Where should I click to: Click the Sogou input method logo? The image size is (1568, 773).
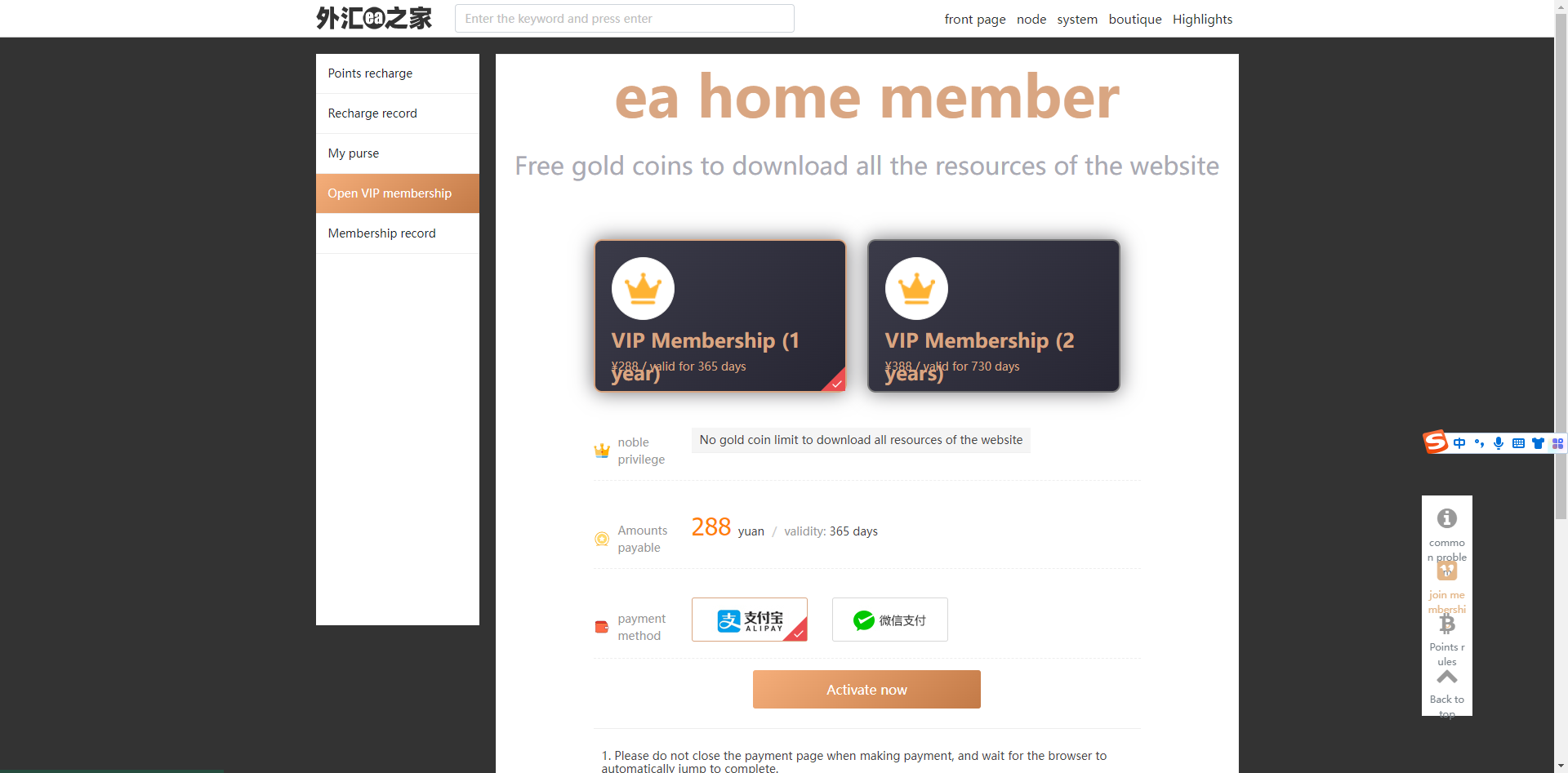click(1436, 442)
